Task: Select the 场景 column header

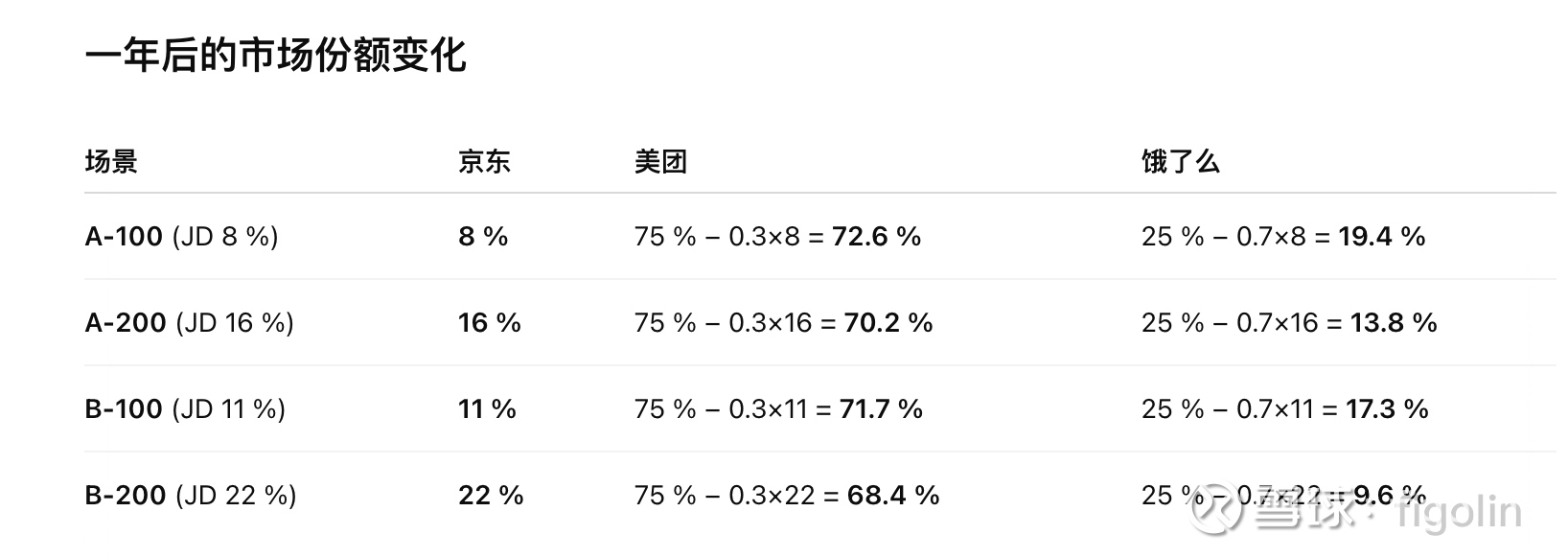Action: point(111,161)
